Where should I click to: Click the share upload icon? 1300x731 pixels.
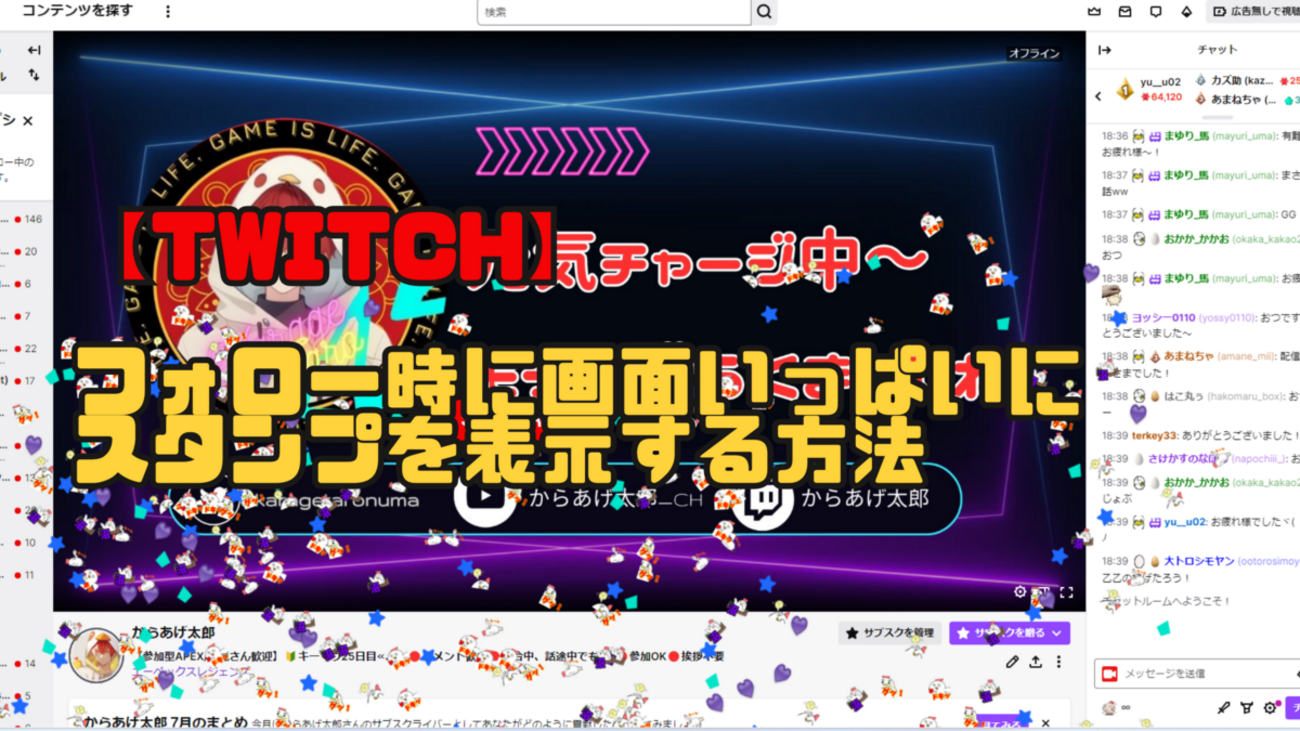coord(1035,662)
